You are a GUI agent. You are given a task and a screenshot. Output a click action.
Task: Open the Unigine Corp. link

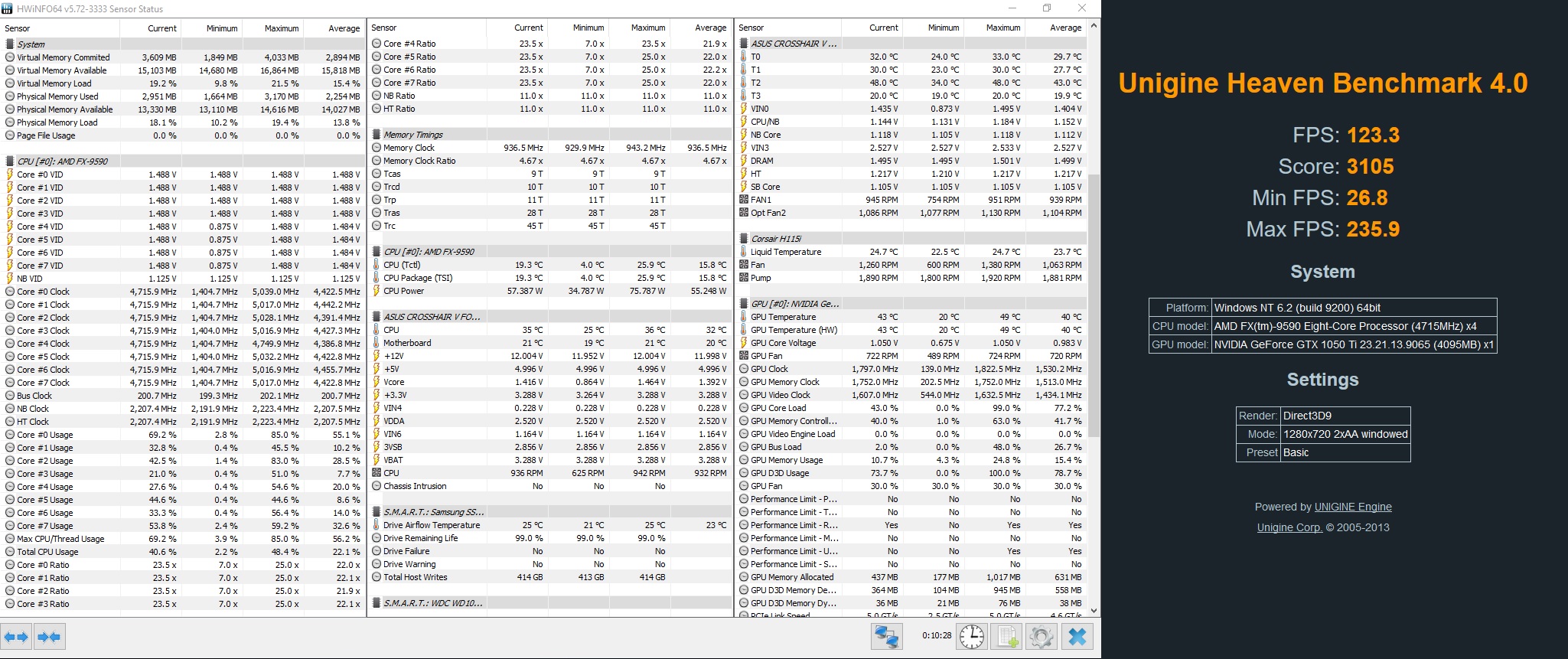(1289, 527)
